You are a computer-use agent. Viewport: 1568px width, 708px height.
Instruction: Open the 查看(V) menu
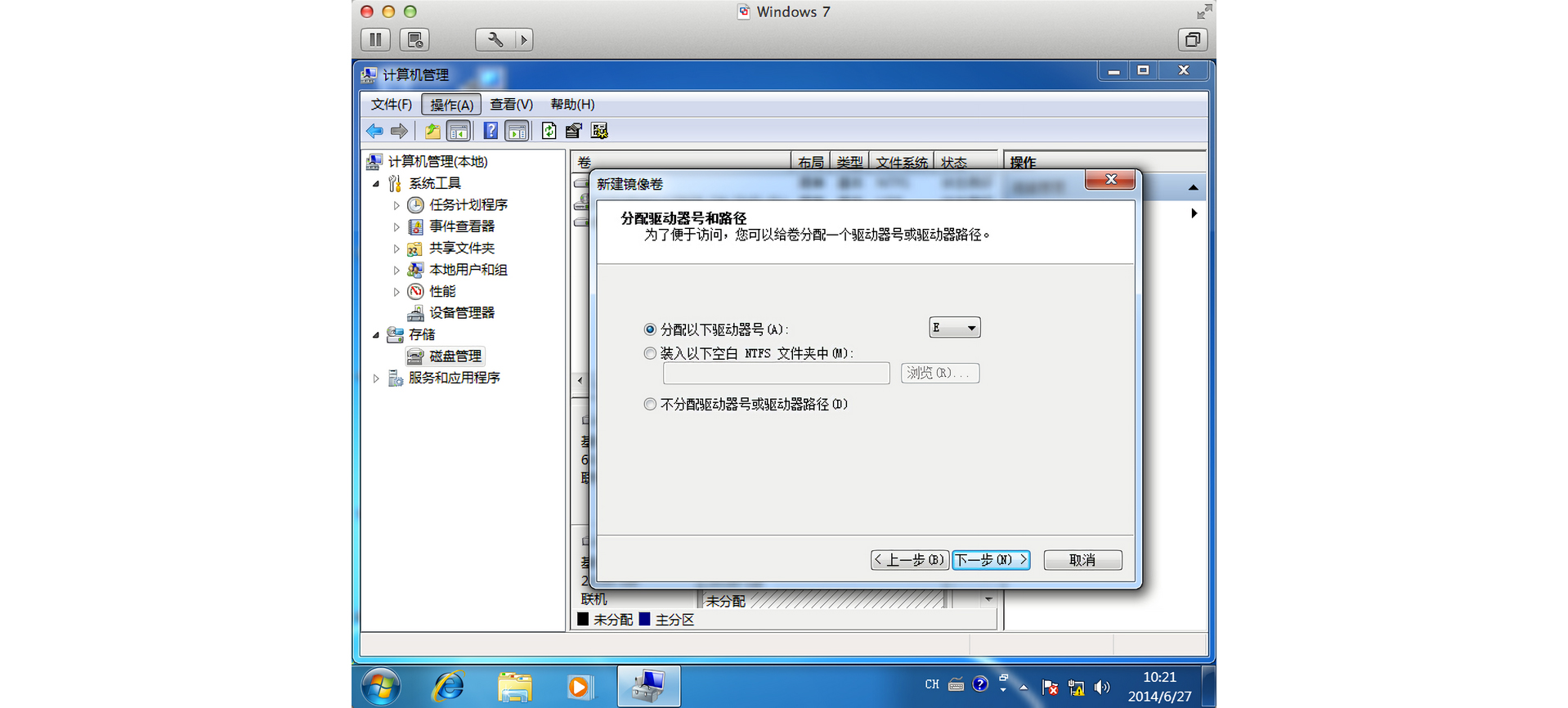511,105
